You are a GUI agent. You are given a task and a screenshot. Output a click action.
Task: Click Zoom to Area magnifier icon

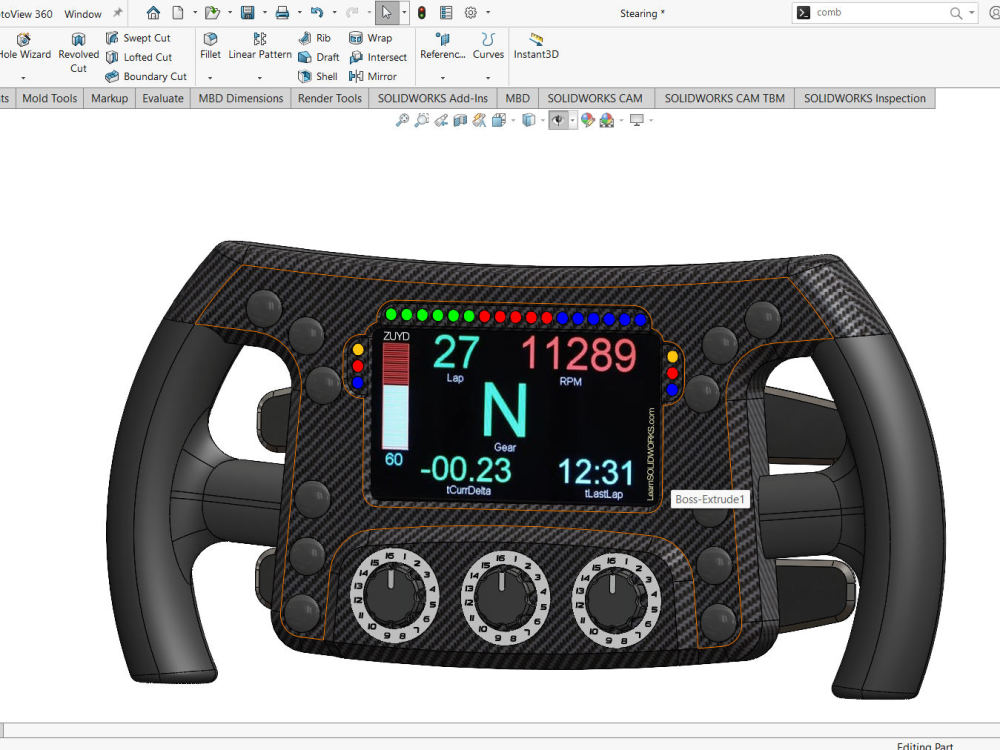pos(422,120)
